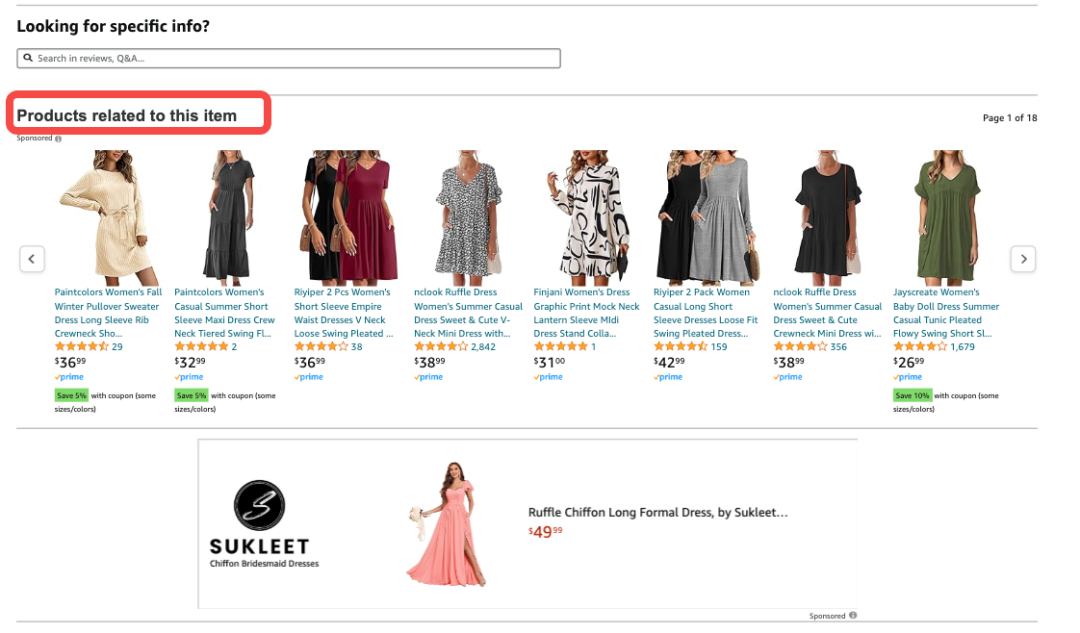
Task: Select the olive green tunic dress image
Action: coord(946,217)
